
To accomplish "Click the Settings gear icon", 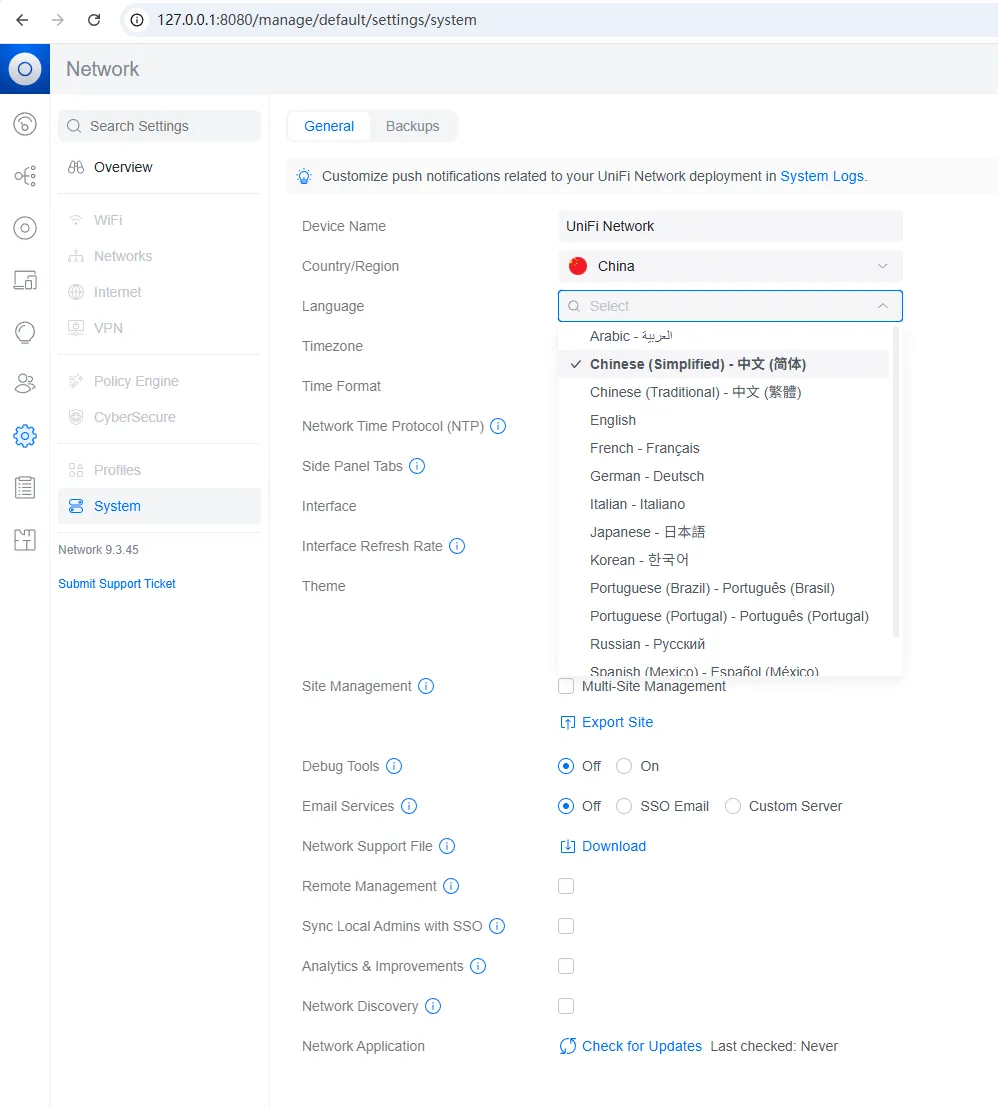I will click(25, 436).
